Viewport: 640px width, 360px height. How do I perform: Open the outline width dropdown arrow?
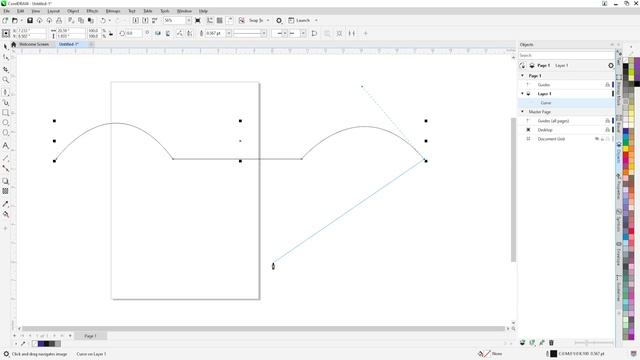(229, 33)
